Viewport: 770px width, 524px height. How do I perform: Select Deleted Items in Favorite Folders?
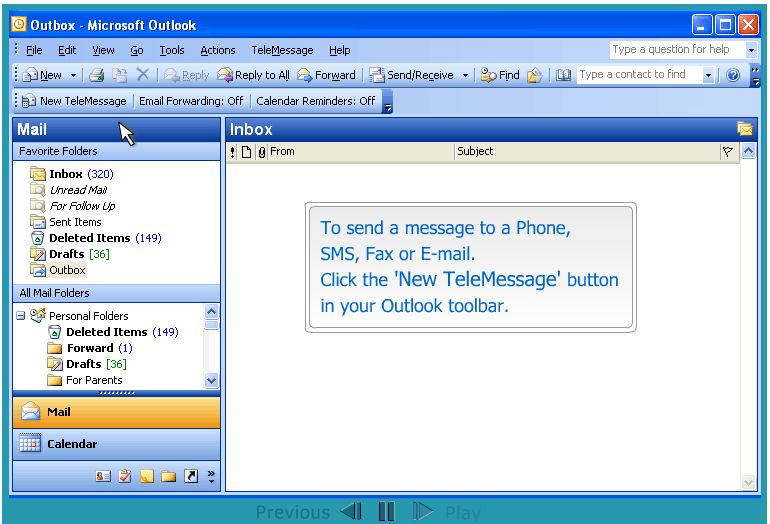pyautogui.click(x=95, y=238)
